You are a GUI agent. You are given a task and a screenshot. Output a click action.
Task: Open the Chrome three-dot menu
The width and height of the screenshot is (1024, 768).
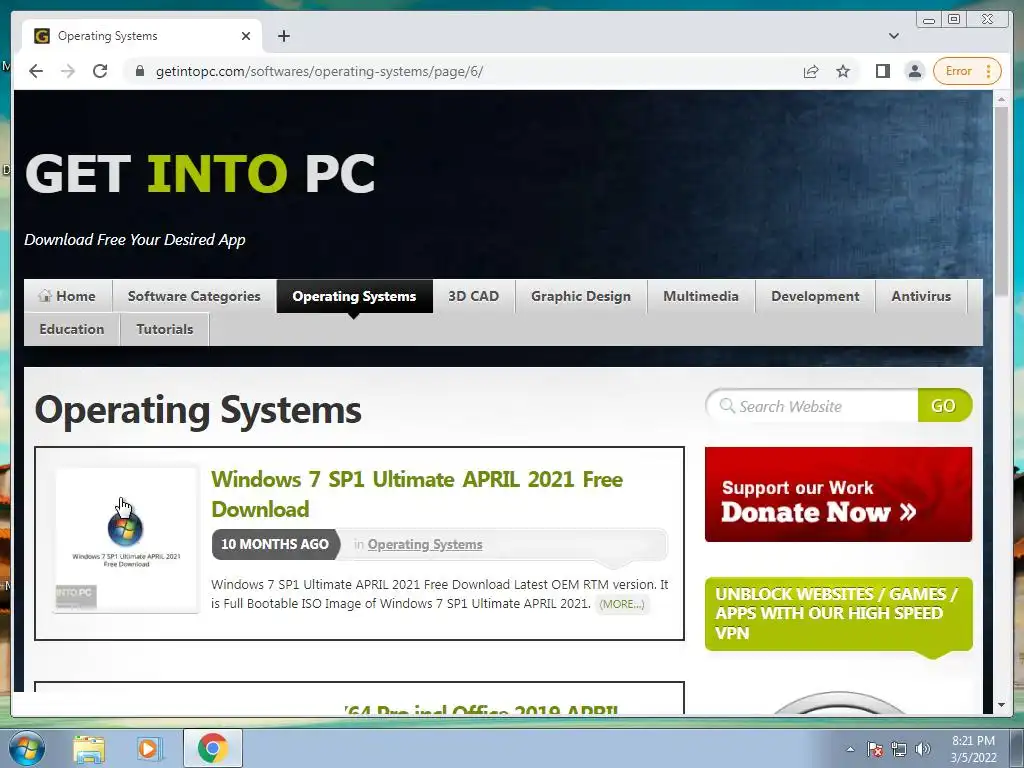click(989, 71)
